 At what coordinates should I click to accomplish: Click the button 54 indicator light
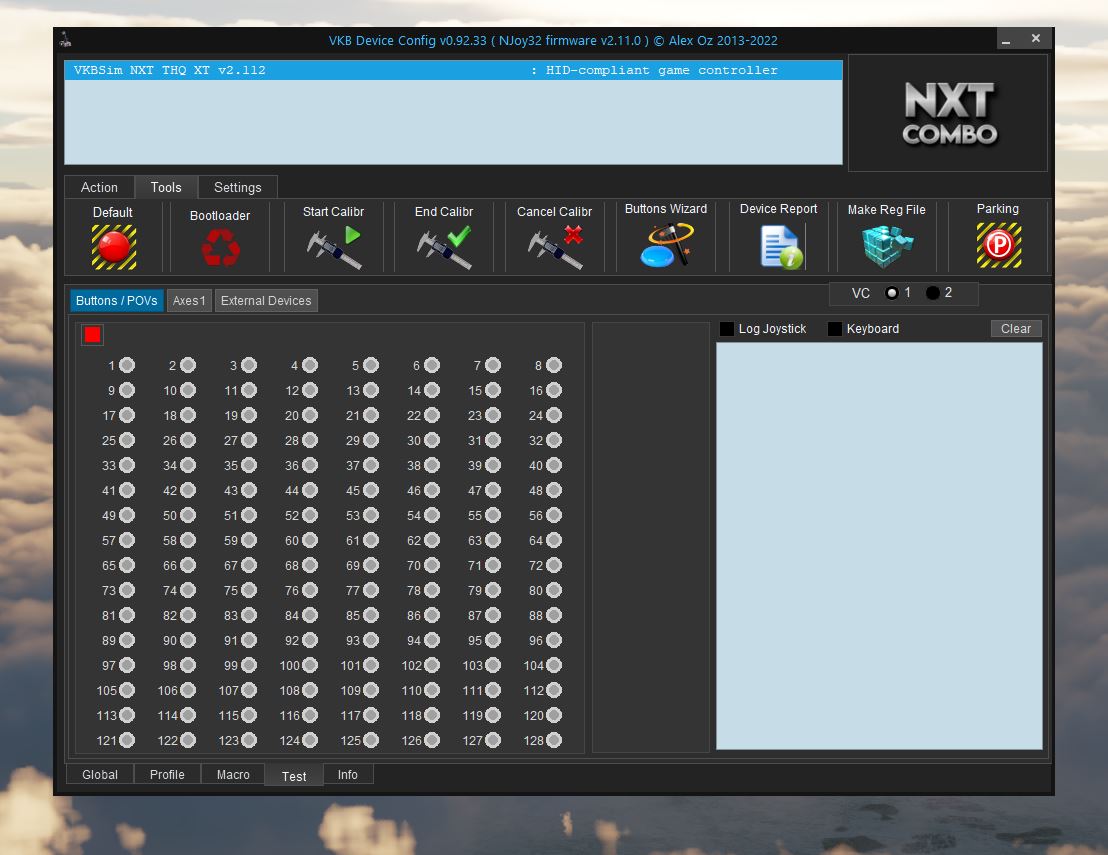432,515
